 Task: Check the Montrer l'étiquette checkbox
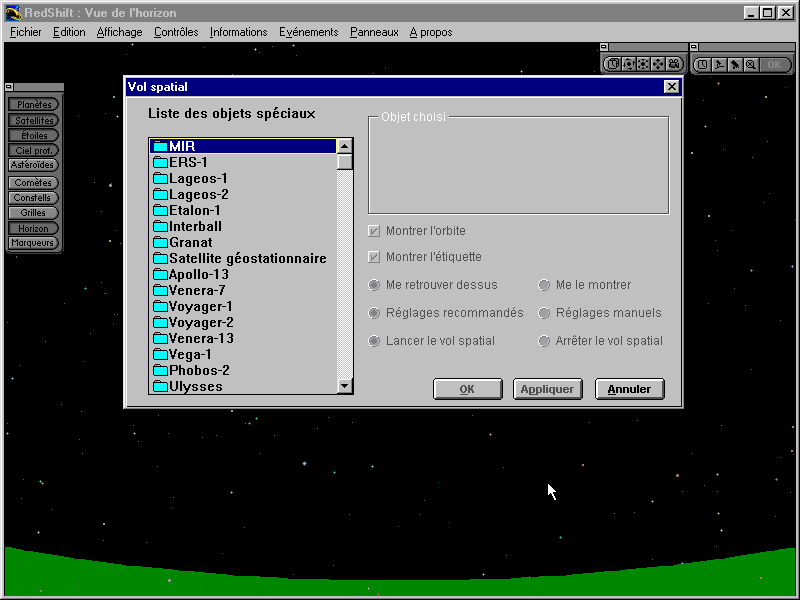pyautogui.click(x=374, y=257)
